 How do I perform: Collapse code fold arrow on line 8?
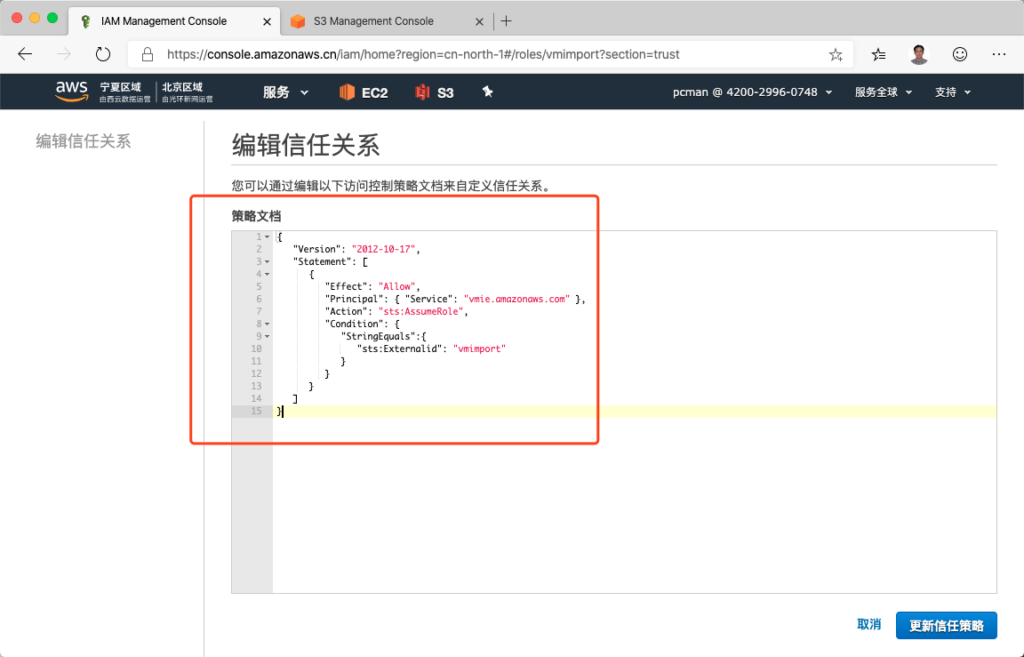(x=267, y=324)
